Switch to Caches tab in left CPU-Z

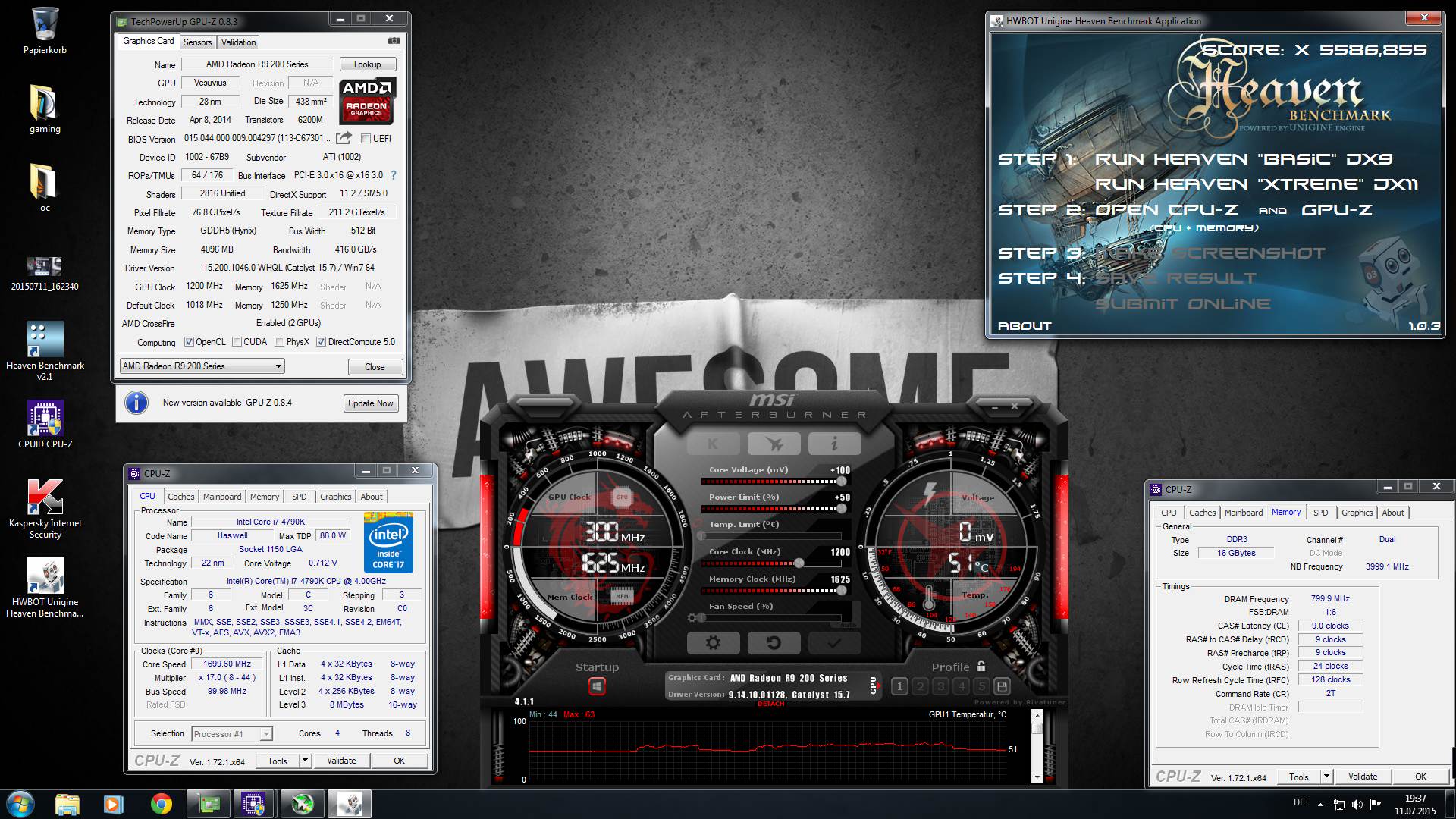[x=180, y=497]
